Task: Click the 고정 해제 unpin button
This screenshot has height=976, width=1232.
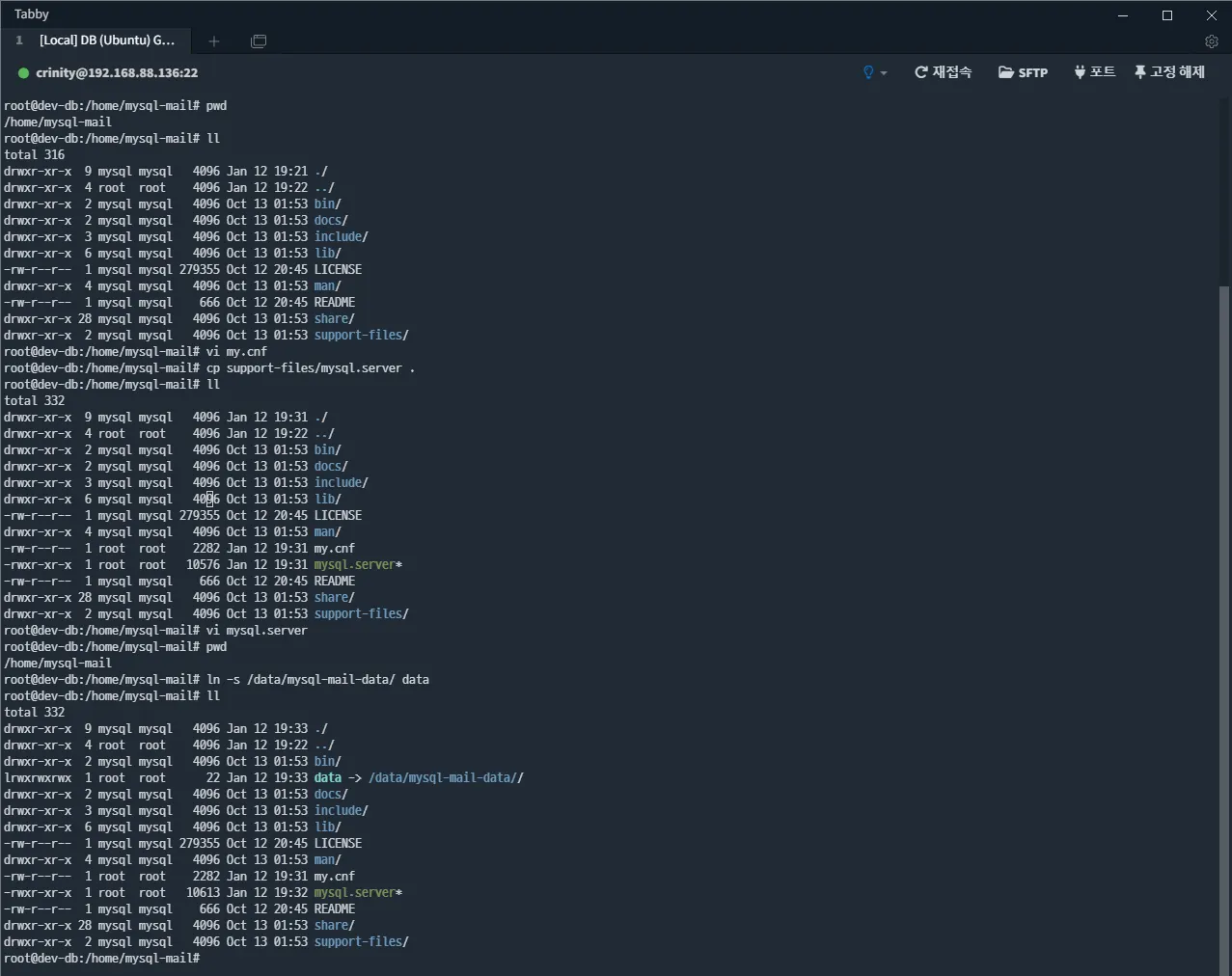Action: (x=1169, y=72)
